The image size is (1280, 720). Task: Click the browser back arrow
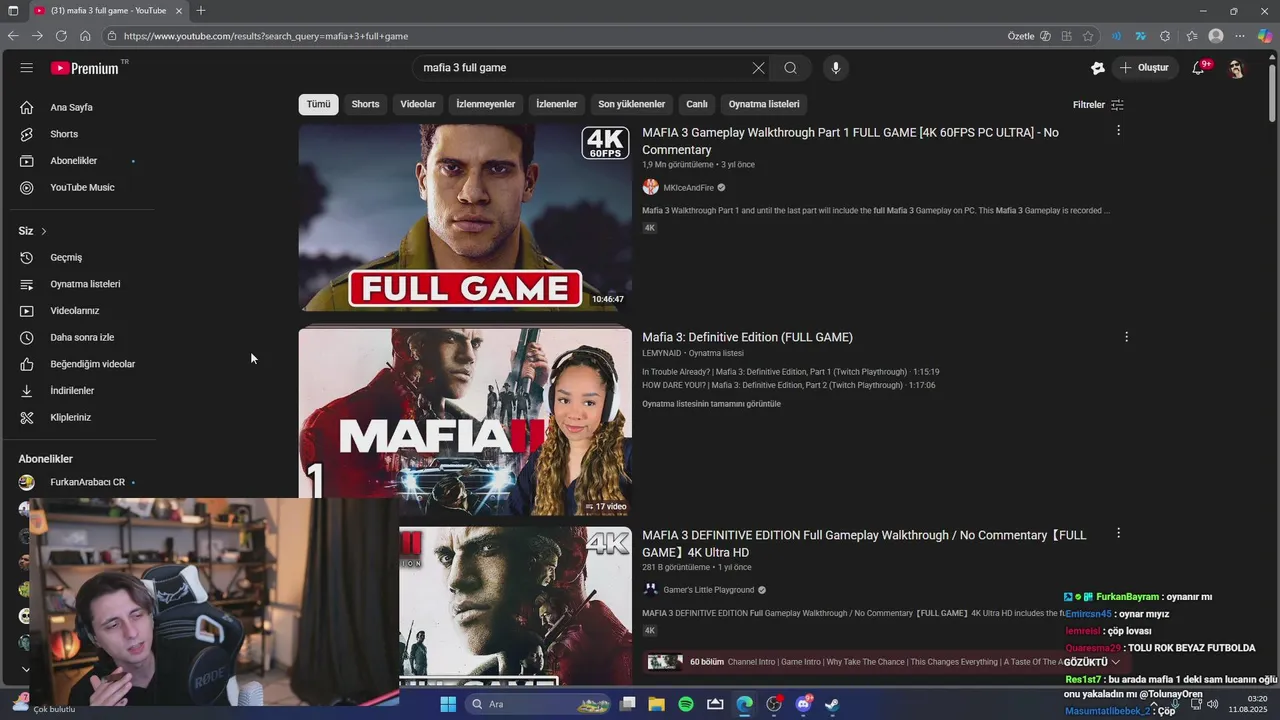(x=13, y=36)
